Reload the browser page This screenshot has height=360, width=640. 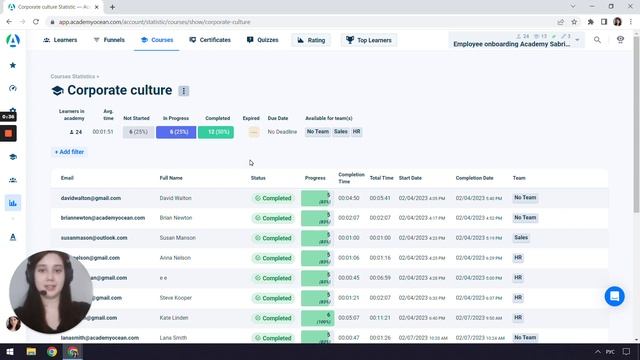tap(36, 22)
